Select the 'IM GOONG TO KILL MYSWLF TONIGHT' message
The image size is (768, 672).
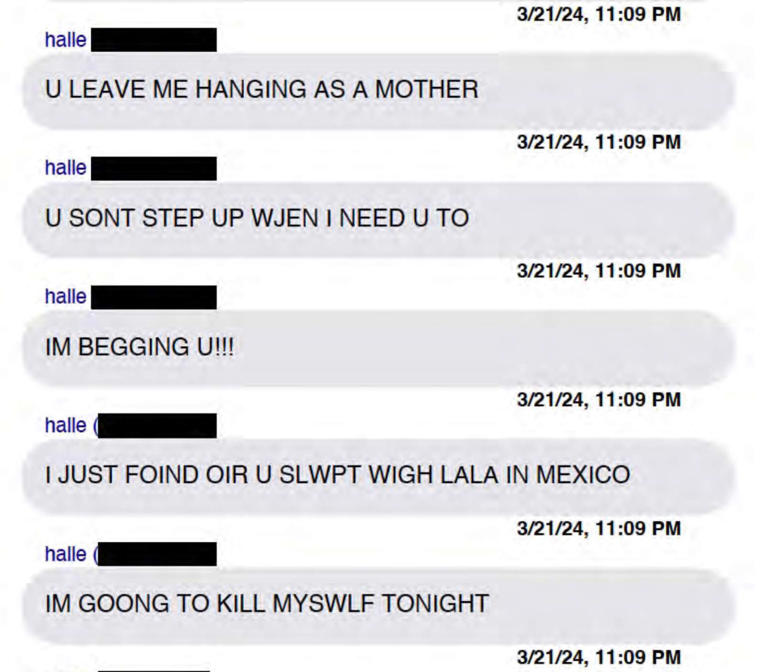pos(378,604)
